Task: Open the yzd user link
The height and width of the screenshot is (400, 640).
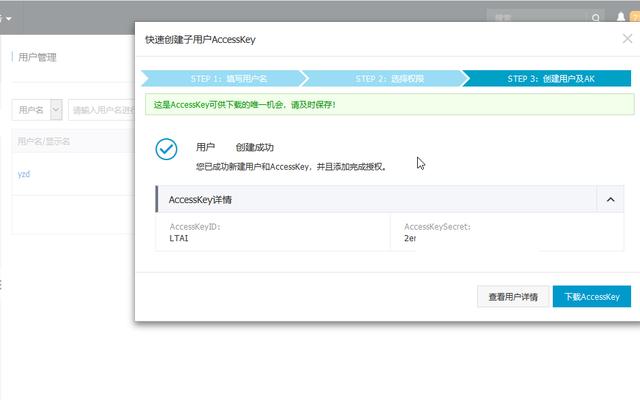Action: (x=25, y=173)
